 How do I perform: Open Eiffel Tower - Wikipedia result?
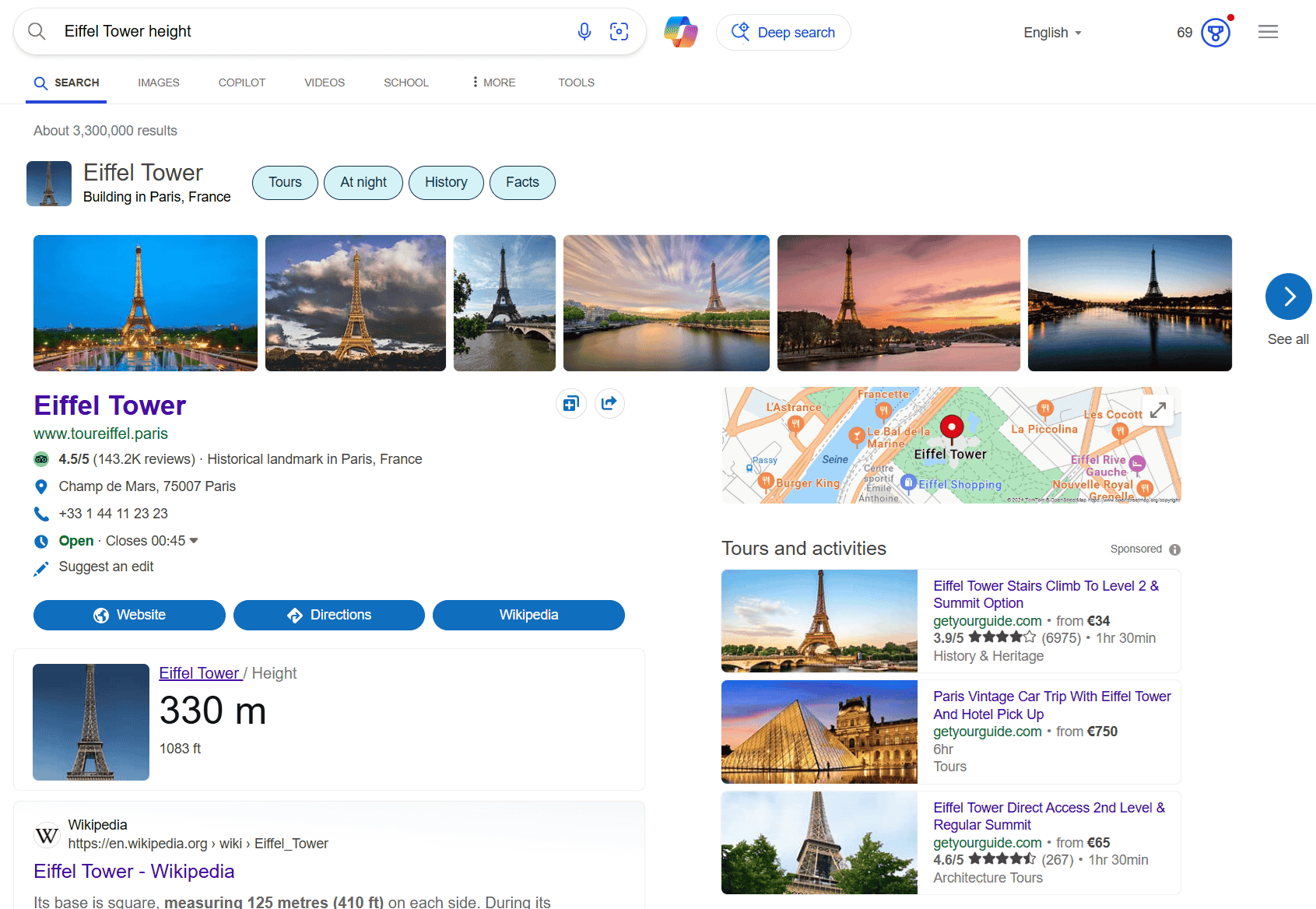click(x=134, y=871)
